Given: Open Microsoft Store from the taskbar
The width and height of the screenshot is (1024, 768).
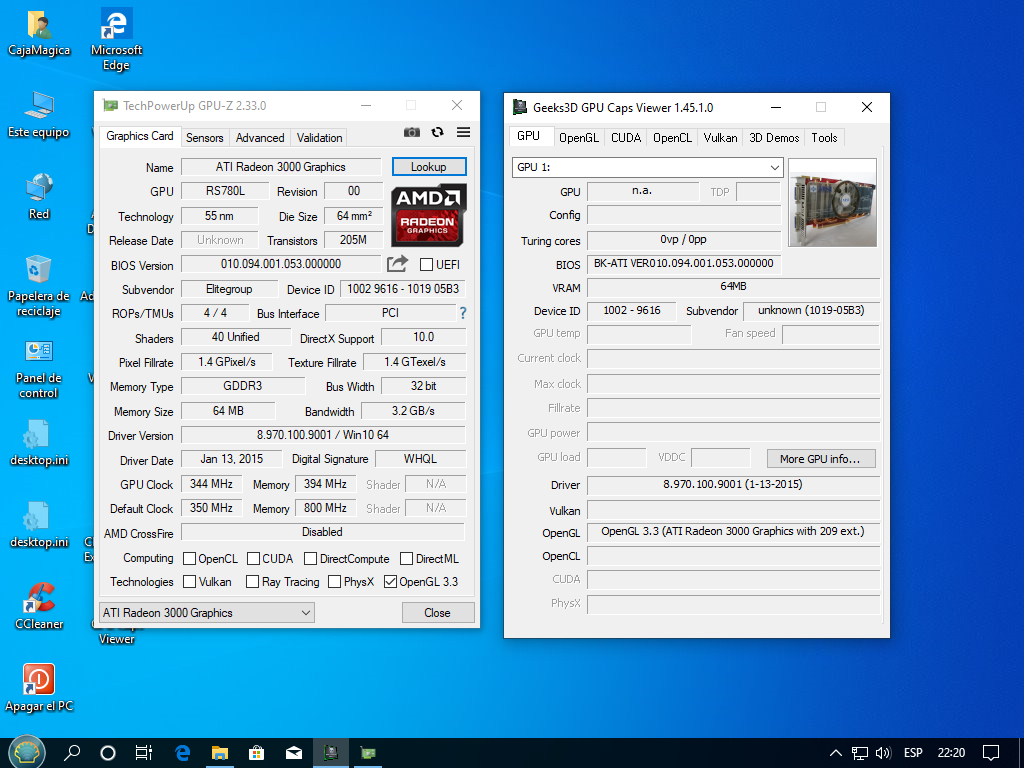Looking at the screenshot, I should click(257, 753).
